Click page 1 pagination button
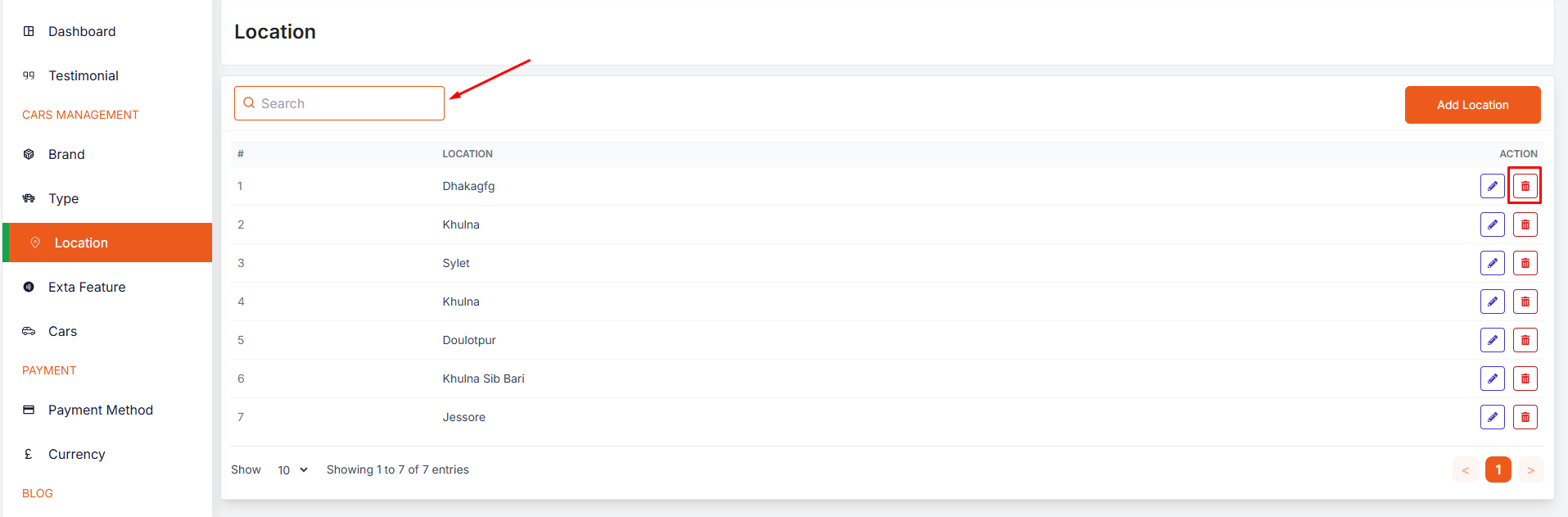This screenshot has width=1568, height=517. tap(1498, 469)
